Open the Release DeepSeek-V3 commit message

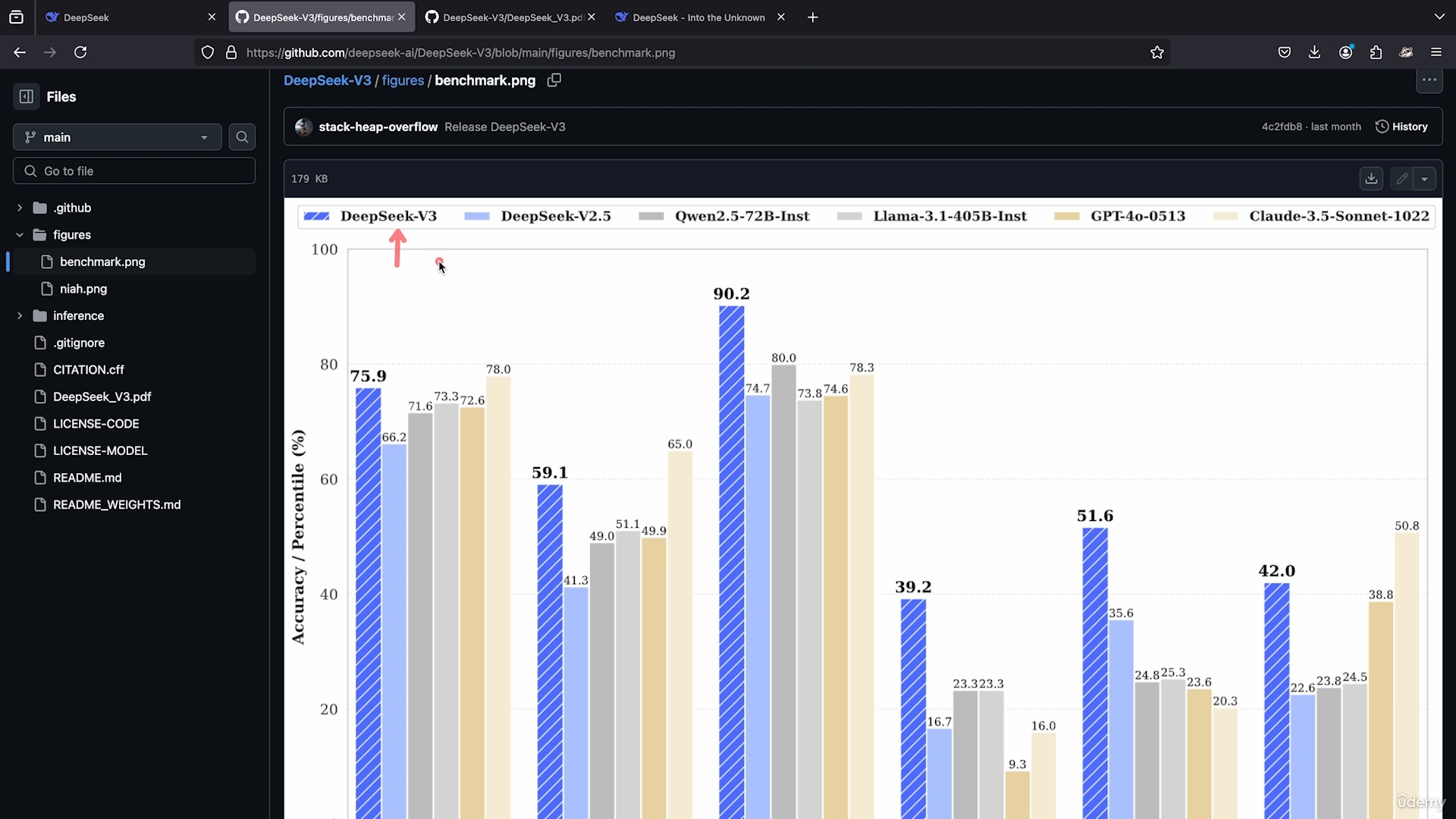pos(504,127)
